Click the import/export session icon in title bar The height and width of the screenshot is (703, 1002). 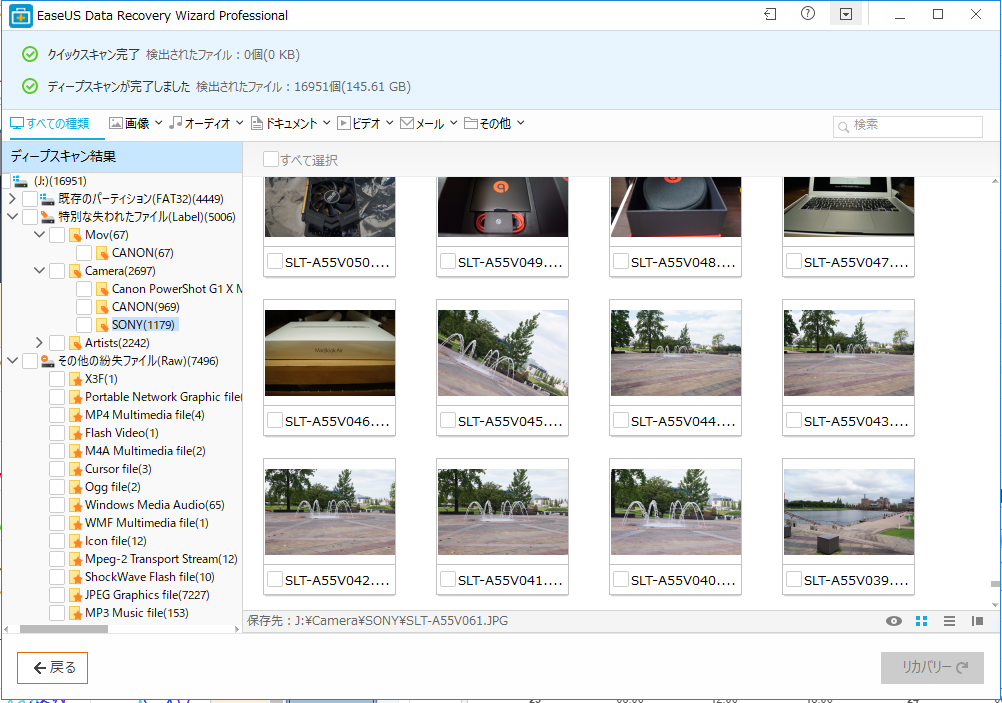770,15
